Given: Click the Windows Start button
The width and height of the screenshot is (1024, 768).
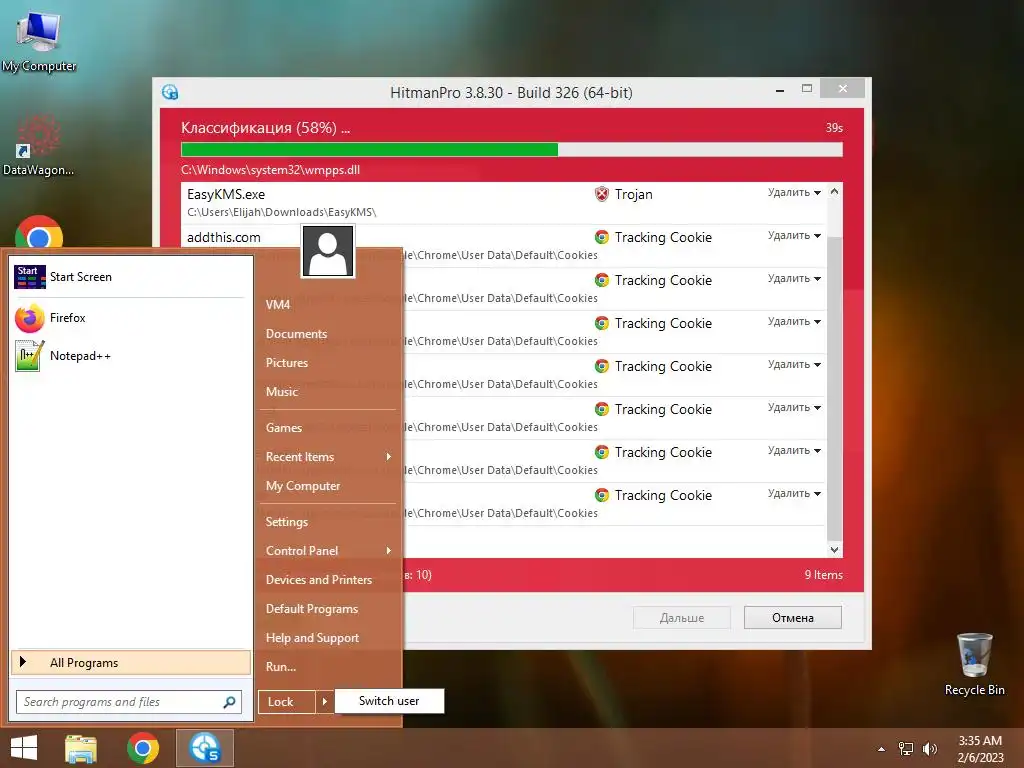Looking at the screenshot, I should click(x=24, y=748).
